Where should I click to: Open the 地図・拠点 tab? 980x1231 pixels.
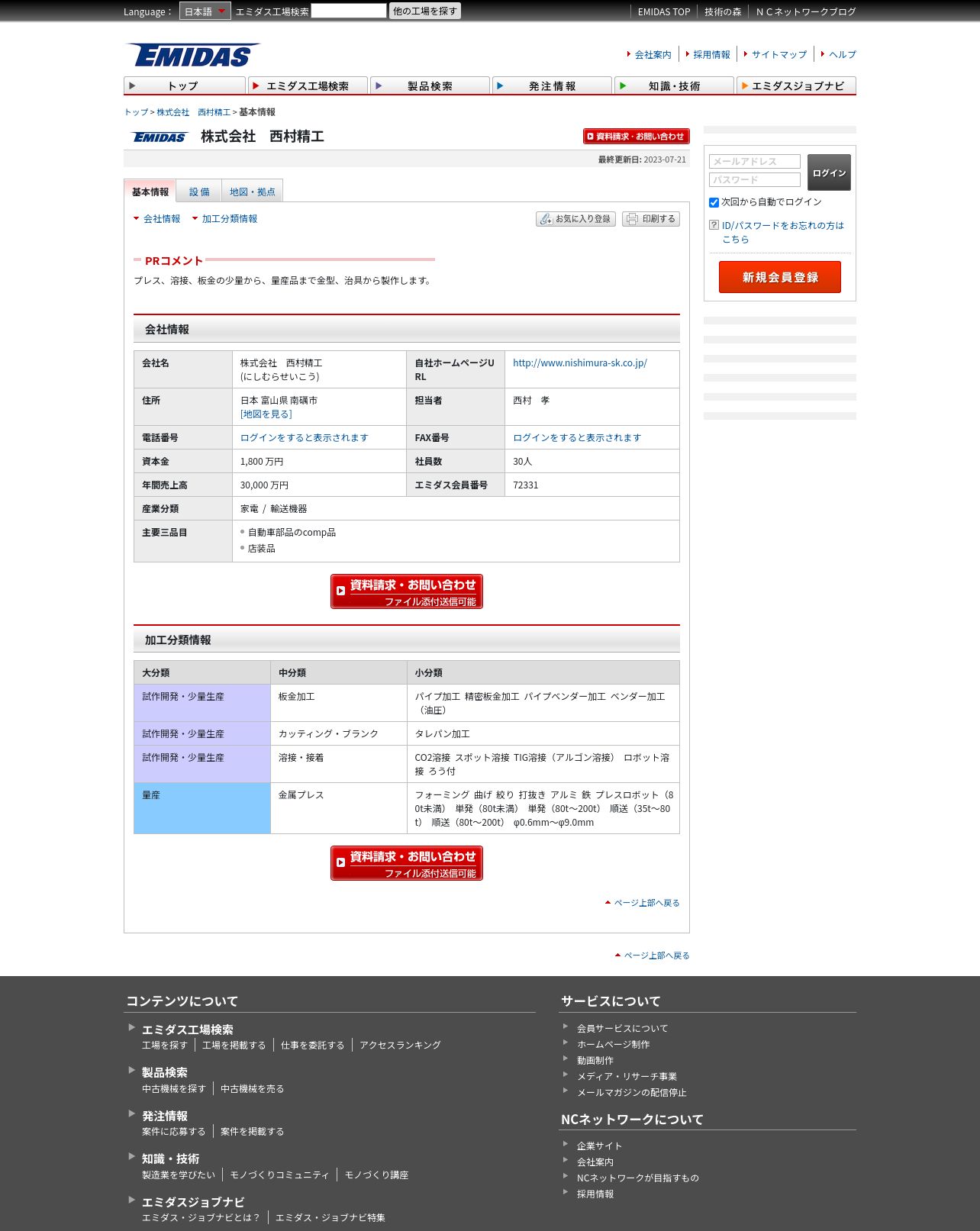coord(253,192)
